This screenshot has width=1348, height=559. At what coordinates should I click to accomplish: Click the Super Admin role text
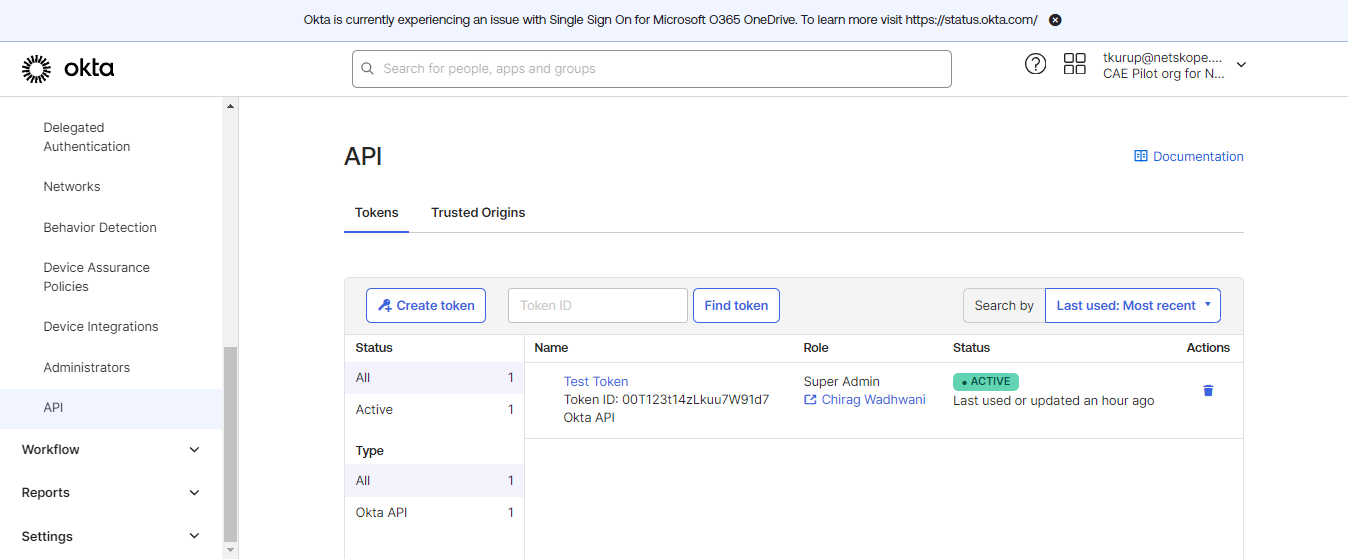pos(842,382)
